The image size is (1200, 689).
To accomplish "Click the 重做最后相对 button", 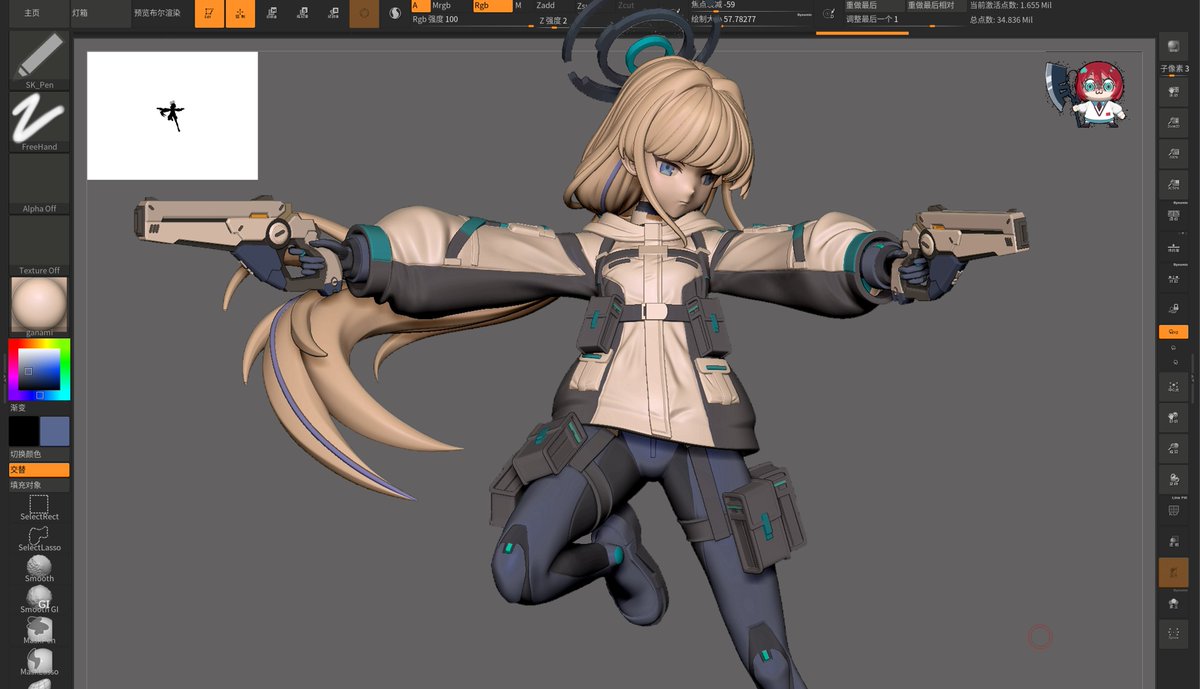I will coord(935,6).
